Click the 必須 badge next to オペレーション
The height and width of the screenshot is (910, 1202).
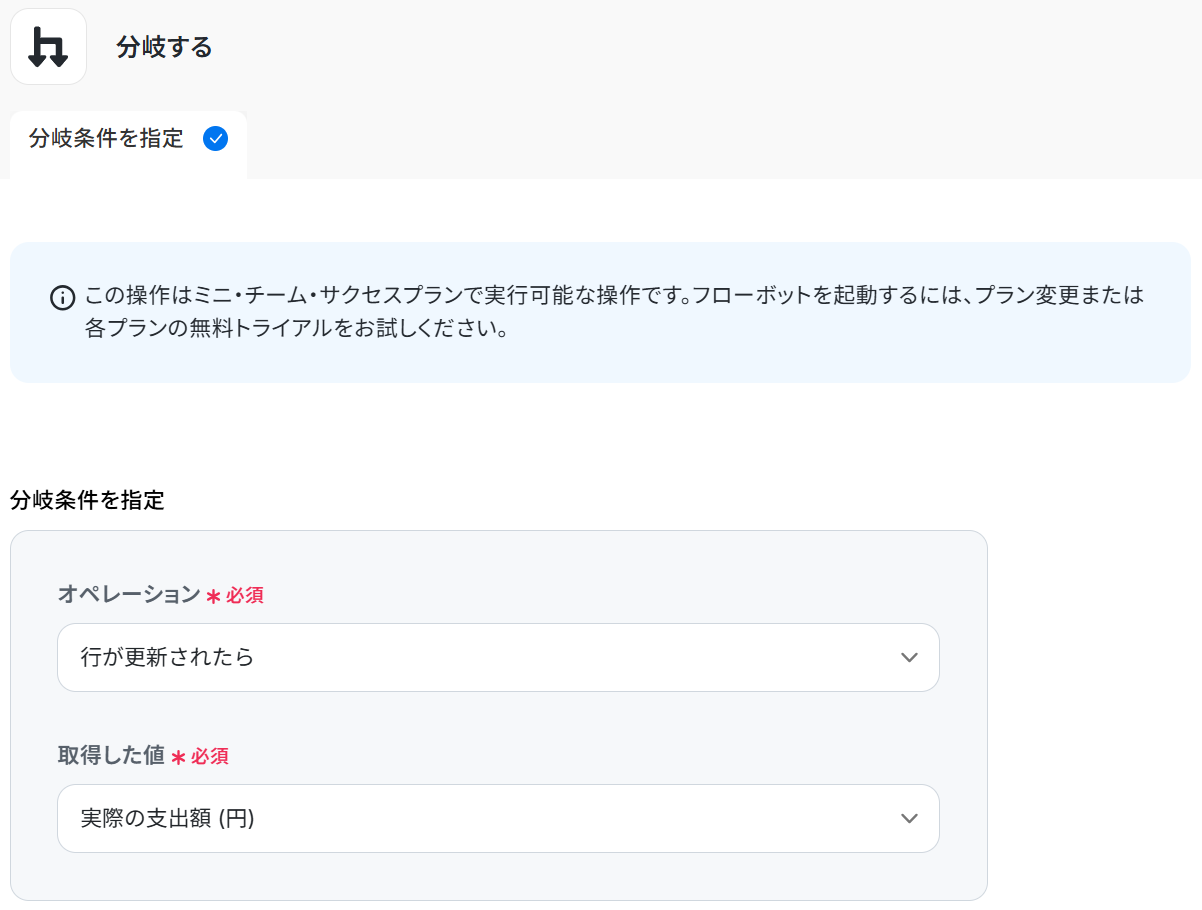click(x=245, y=596)
